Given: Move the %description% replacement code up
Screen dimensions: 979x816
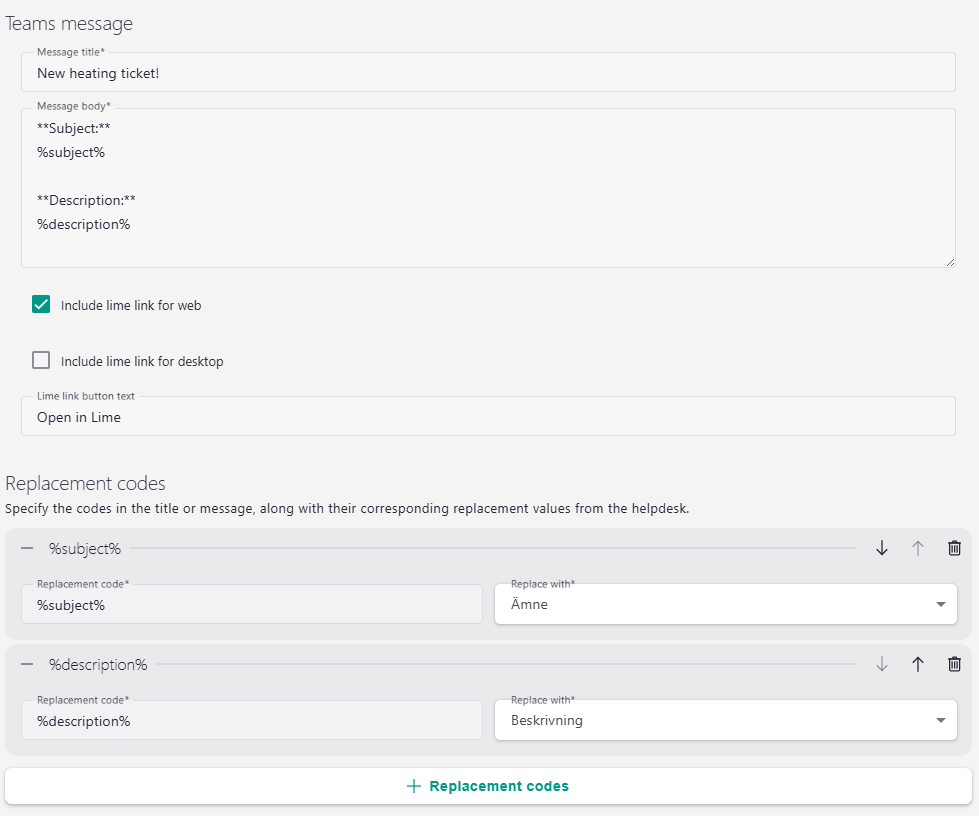Looking at the screenshot, I should point(918,664).
